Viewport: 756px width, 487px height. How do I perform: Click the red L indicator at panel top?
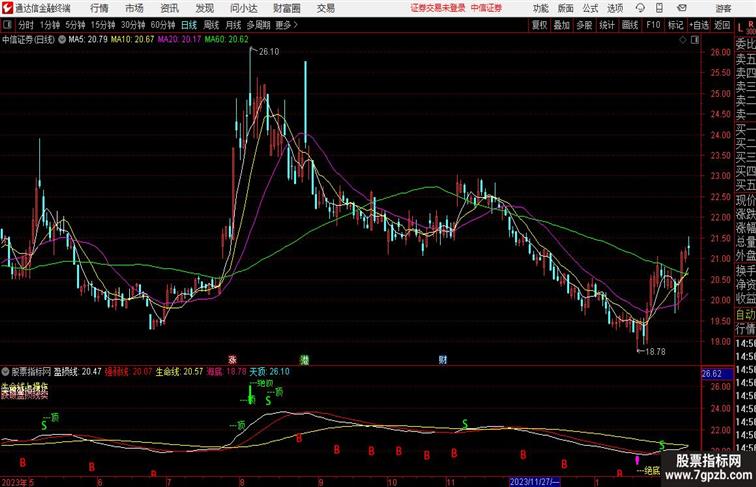point(740,27)
